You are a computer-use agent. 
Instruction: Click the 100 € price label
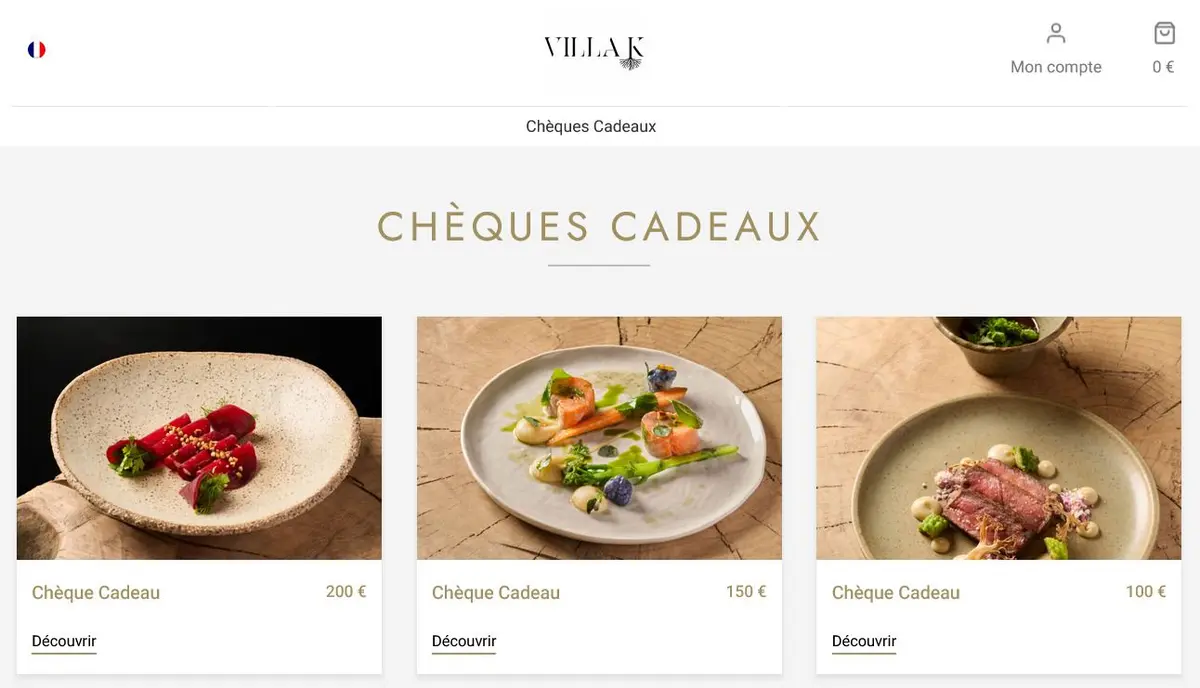coord(1146,591)
